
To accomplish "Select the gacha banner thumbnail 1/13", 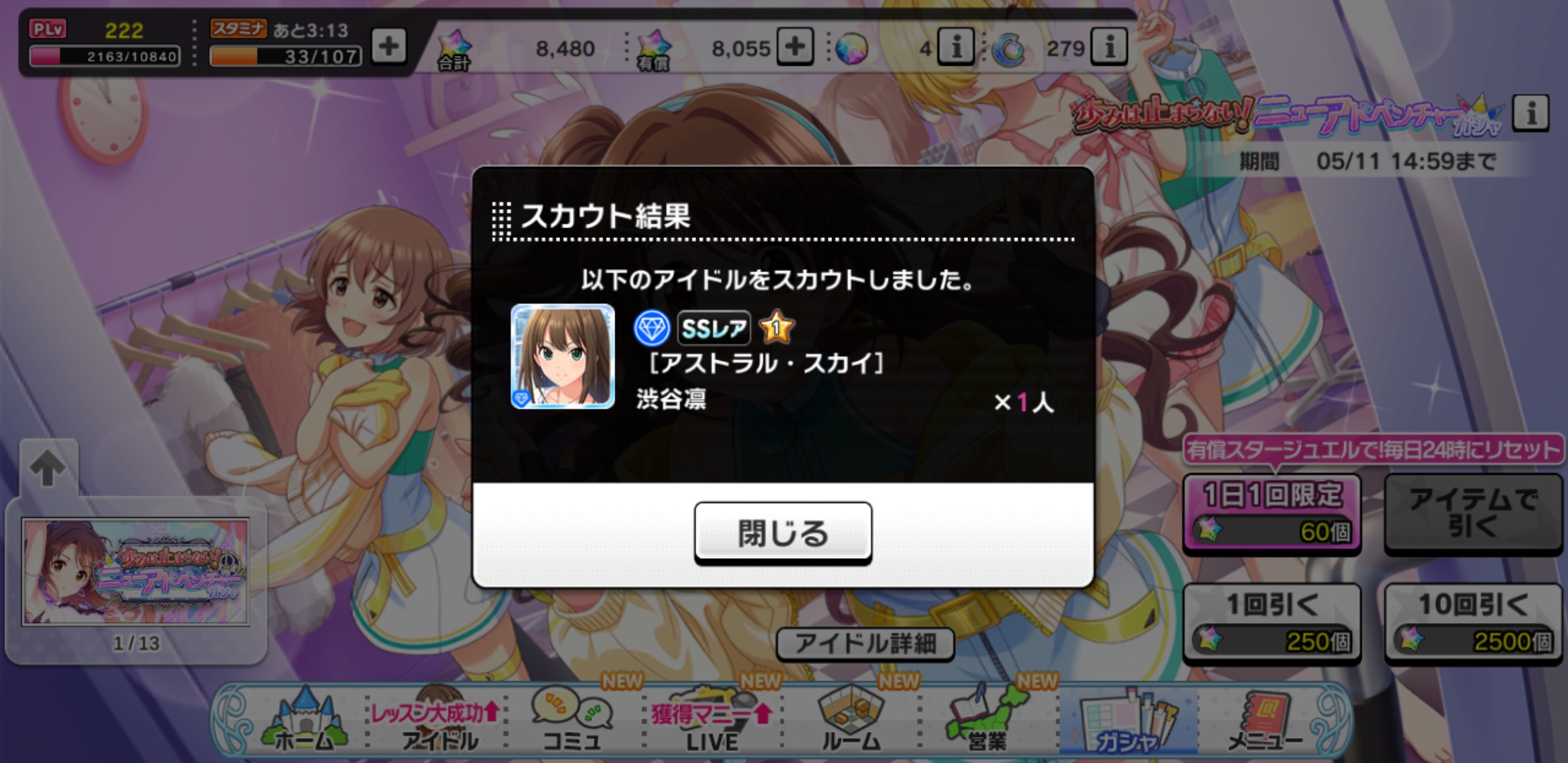I will coord(135,572).
